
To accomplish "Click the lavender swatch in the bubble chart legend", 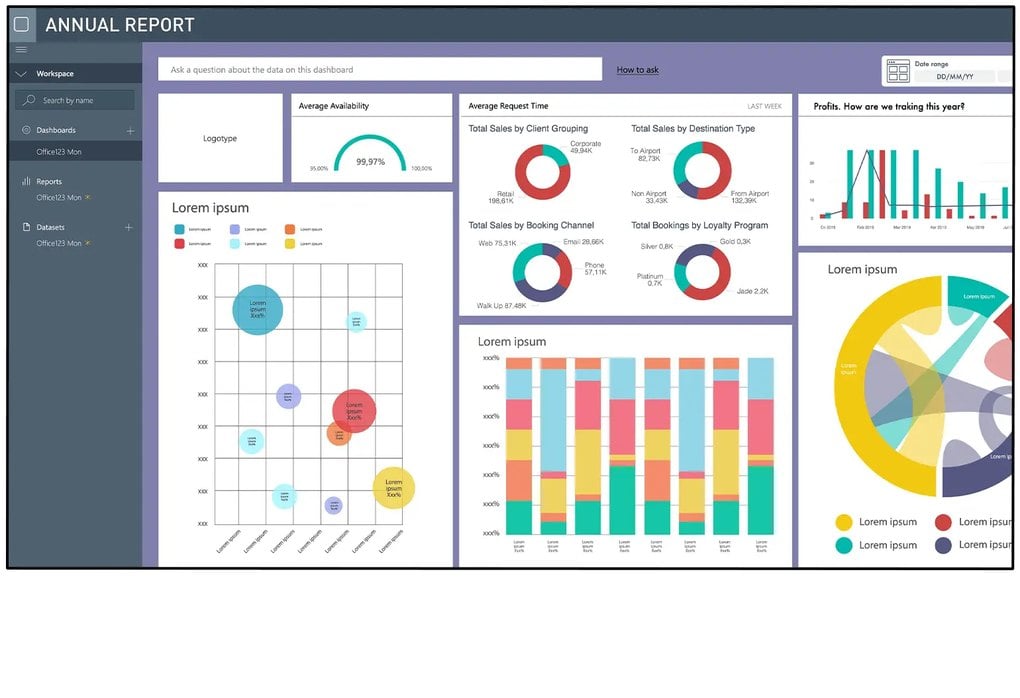I will point(235,229).
